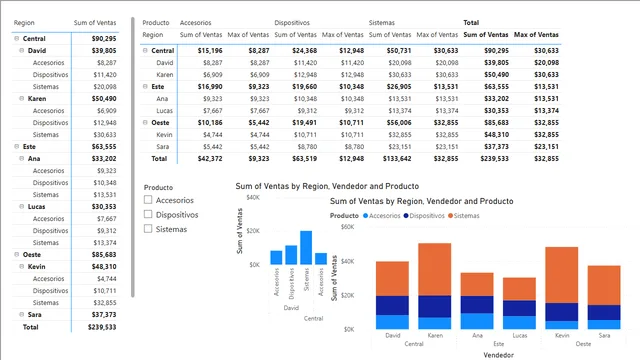Click stacked chart title text
640x360 pixels.
pyautogui.click(x=422, y=201)
